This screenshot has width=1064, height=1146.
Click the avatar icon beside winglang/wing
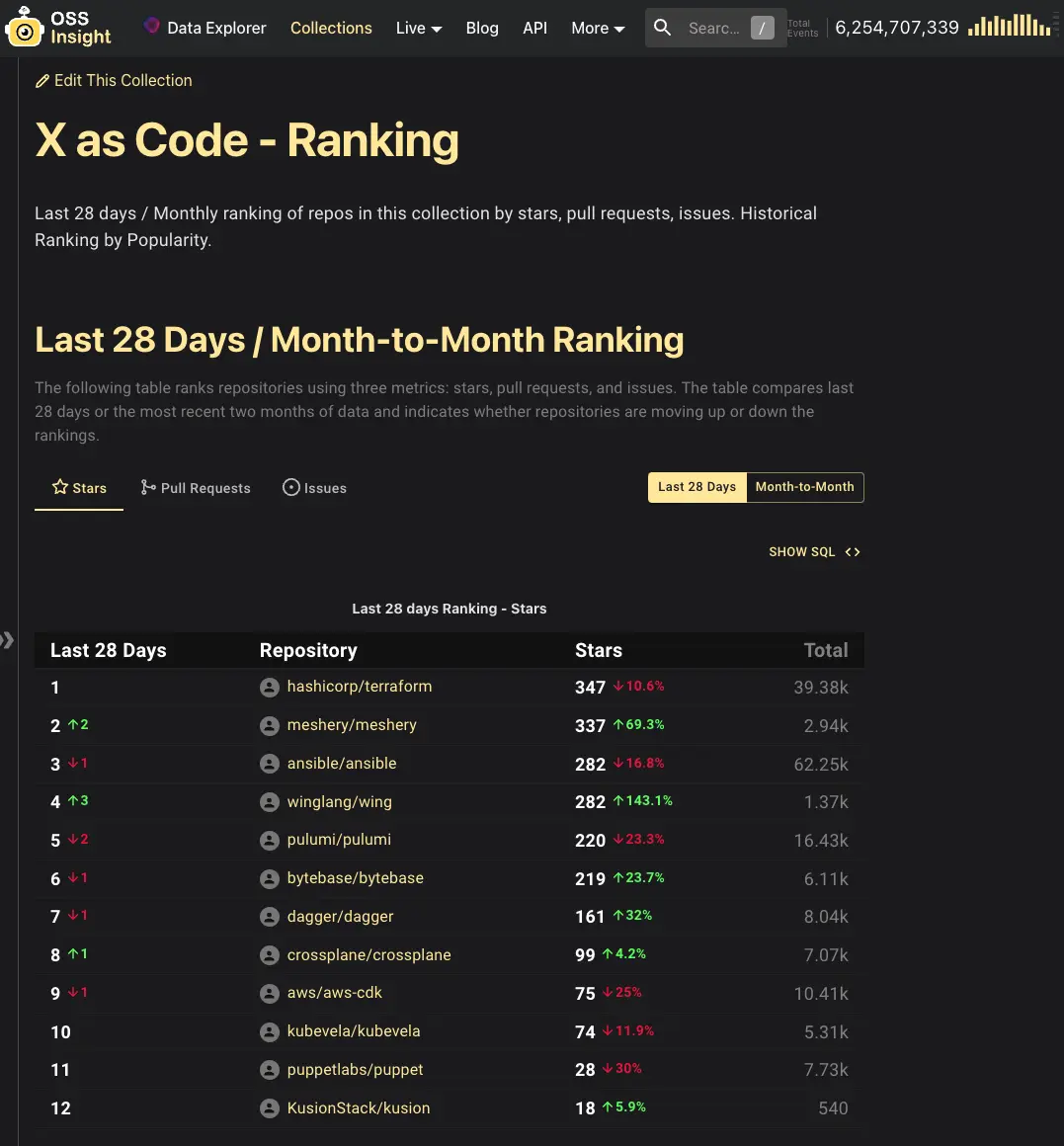click(x=269, y=802)
